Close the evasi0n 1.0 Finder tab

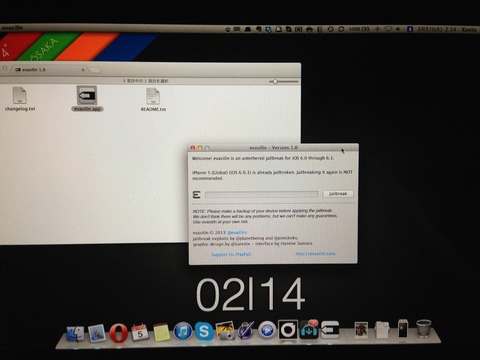tap(83, 70)
